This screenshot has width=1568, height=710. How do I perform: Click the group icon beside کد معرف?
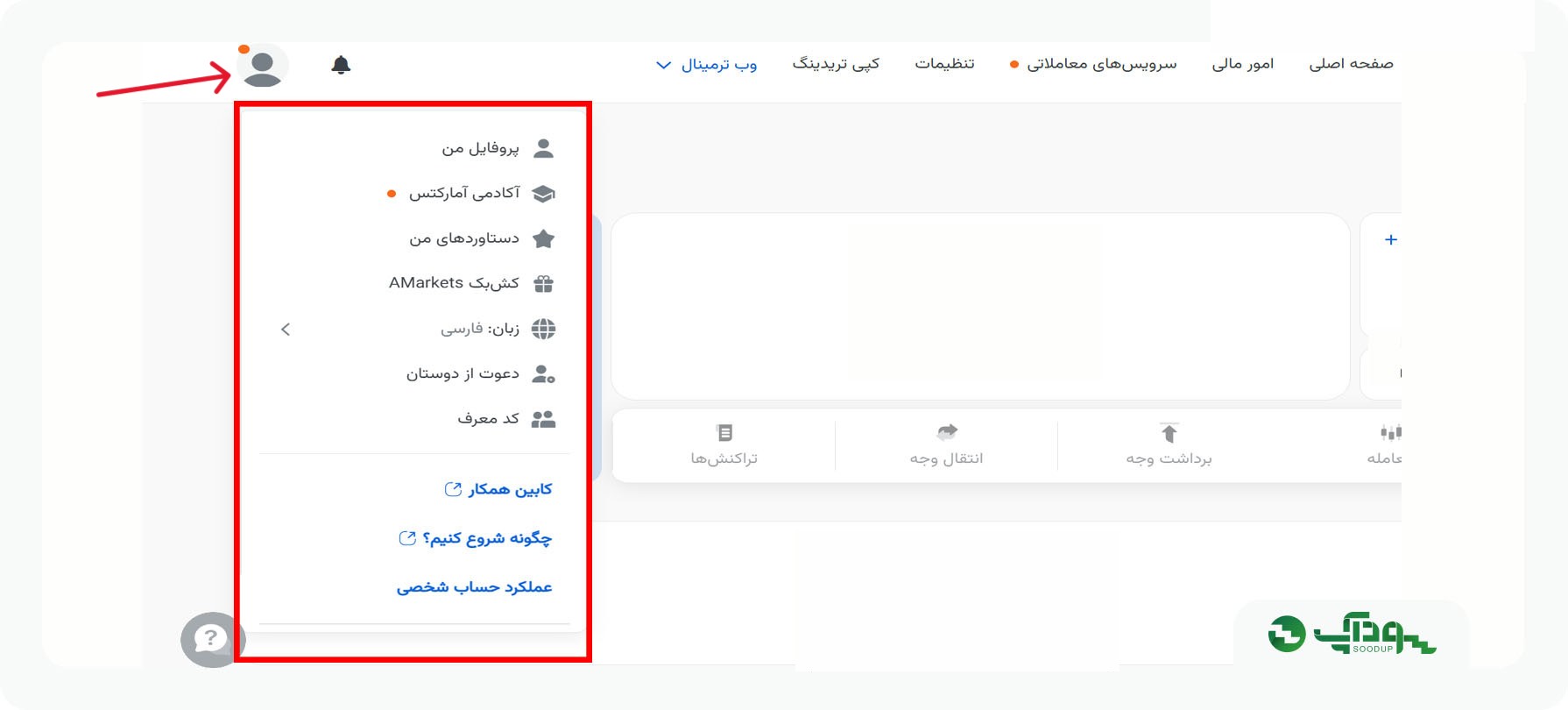[x=544, y=419]
